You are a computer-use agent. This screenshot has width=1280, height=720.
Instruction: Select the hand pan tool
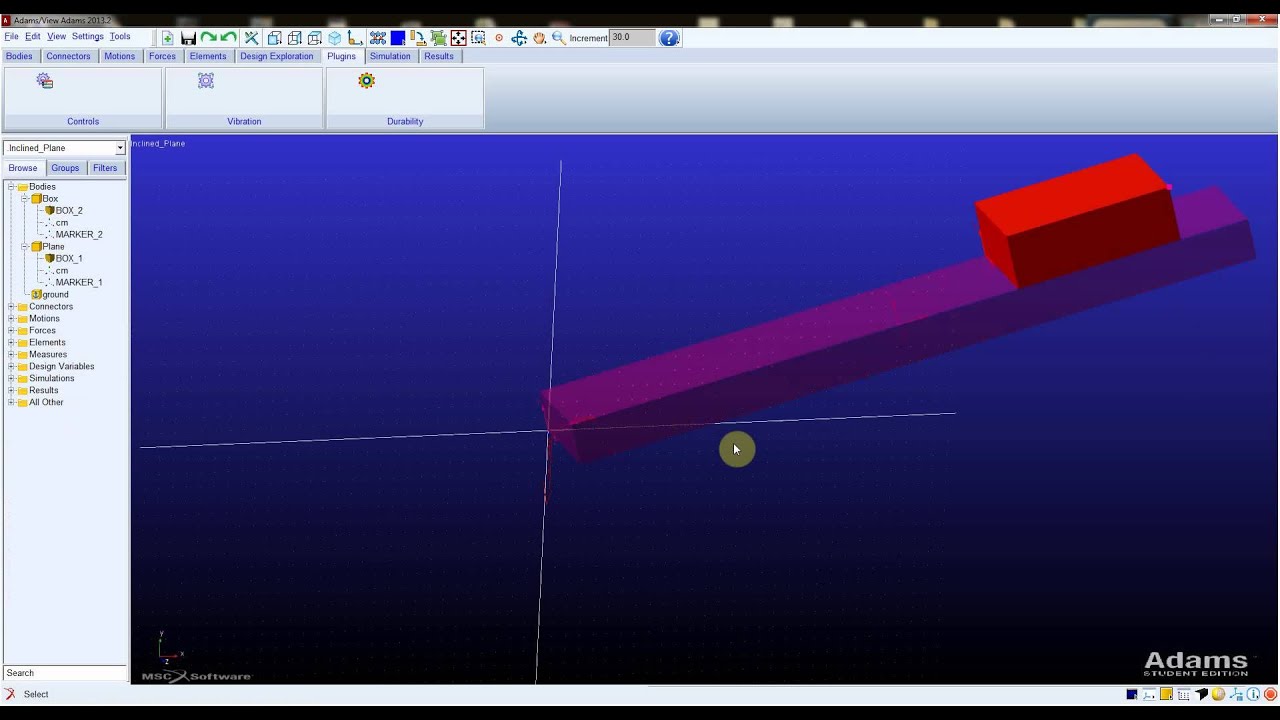539,38
